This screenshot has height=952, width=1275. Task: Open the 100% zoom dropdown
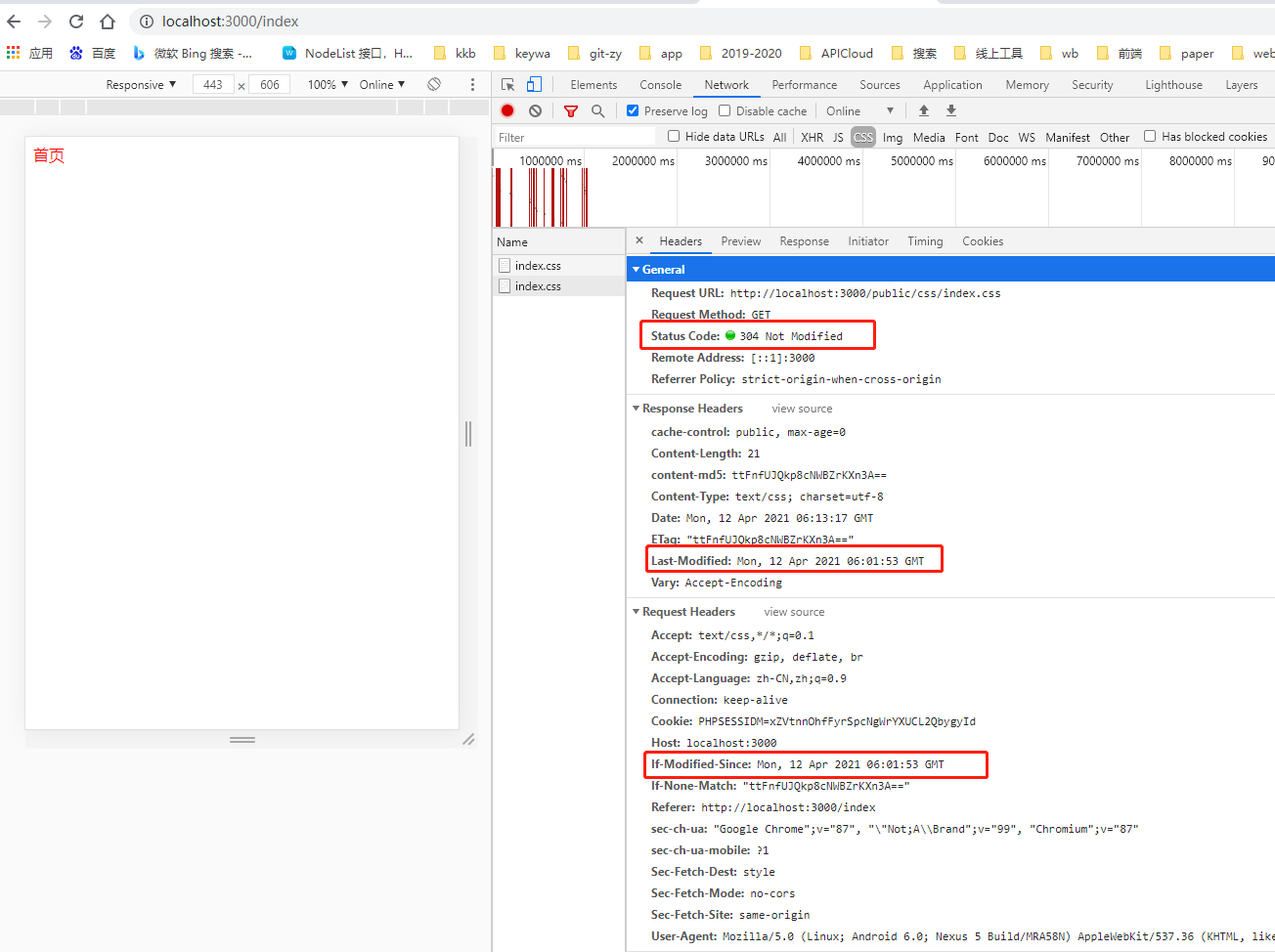[x=328, y=85]
